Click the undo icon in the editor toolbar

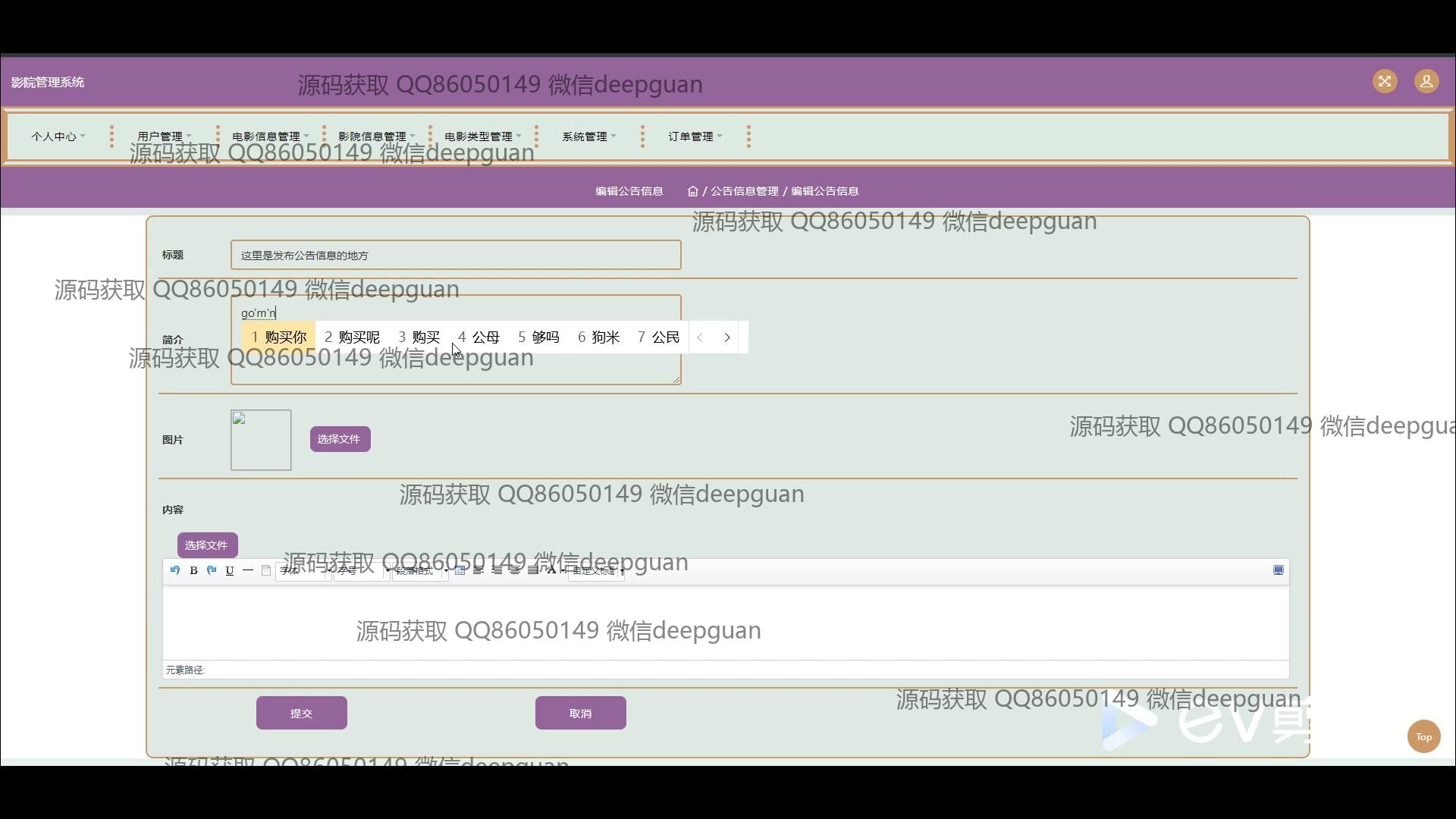point(175,570)
